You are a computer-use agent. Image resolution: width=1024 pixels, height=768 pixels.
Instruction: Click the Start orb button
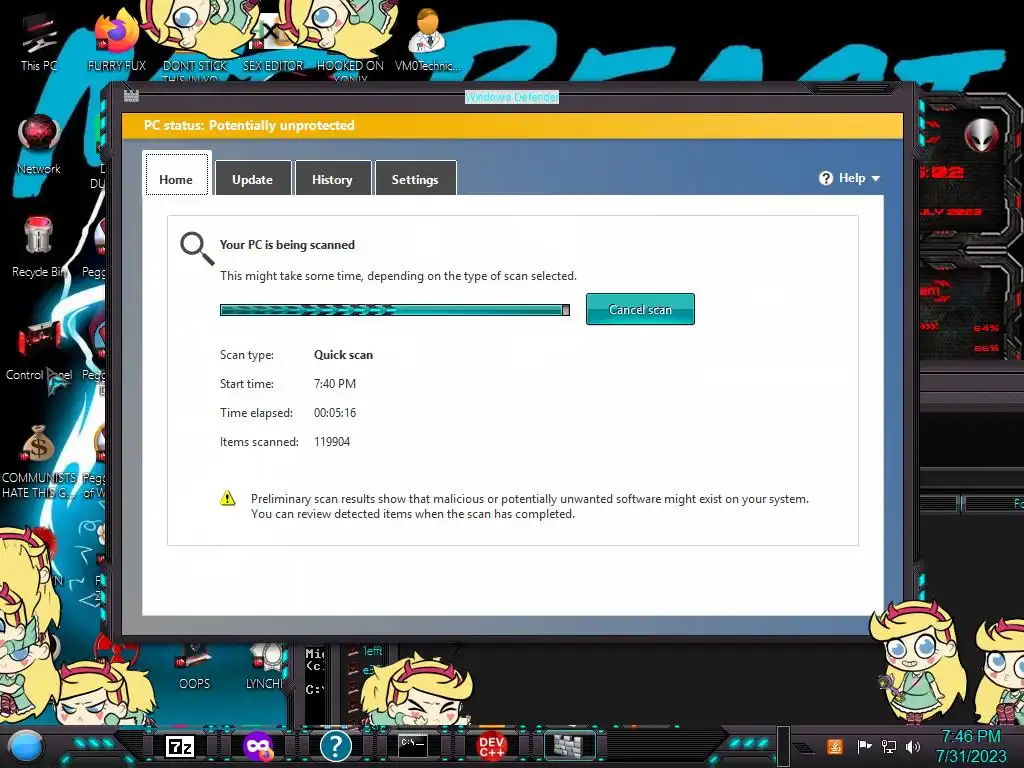point(26,746)
